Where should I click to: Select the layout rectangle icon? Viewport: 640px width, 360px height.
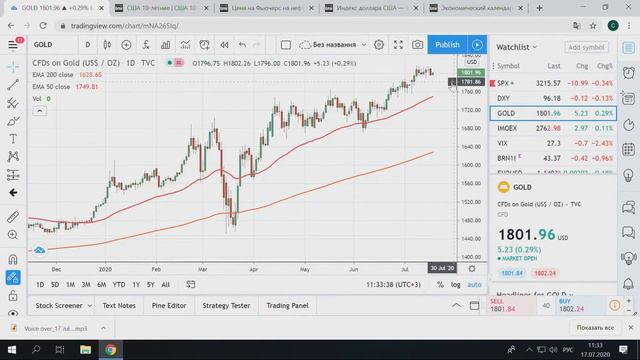pos(286,45)
